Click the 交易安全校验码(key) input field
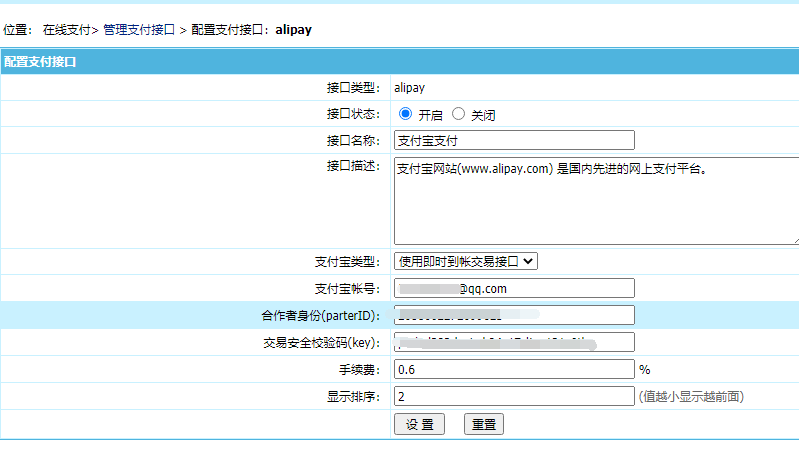799x471 pixels. [514, 342]
